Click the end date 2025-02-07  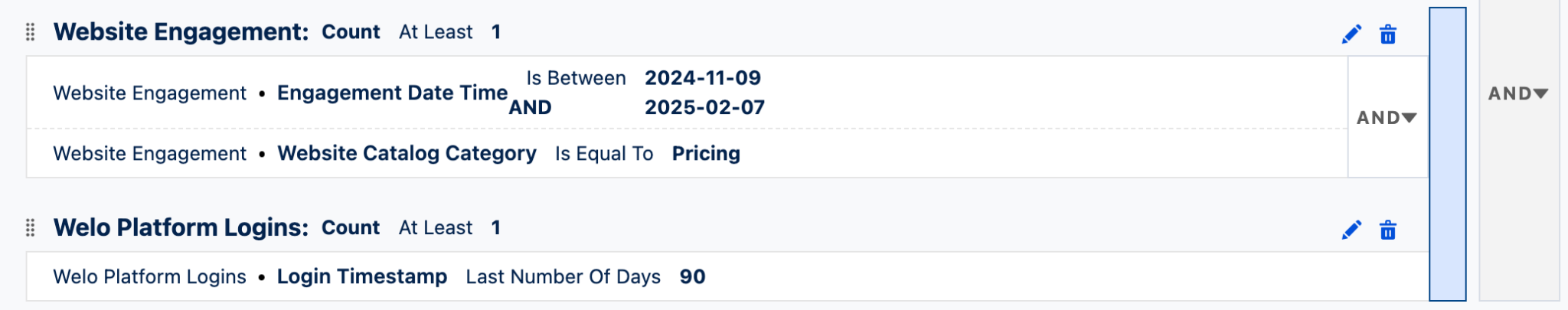tap(704, 108)
